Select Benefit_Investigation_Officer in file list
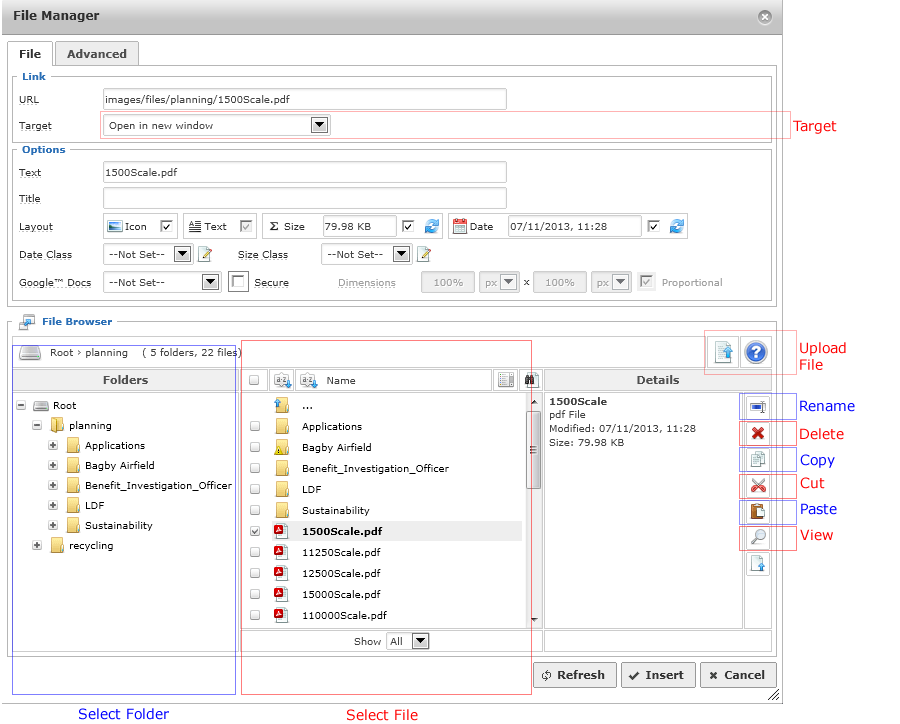The height and width of the screenshot is (724, 900). (375, 469)
